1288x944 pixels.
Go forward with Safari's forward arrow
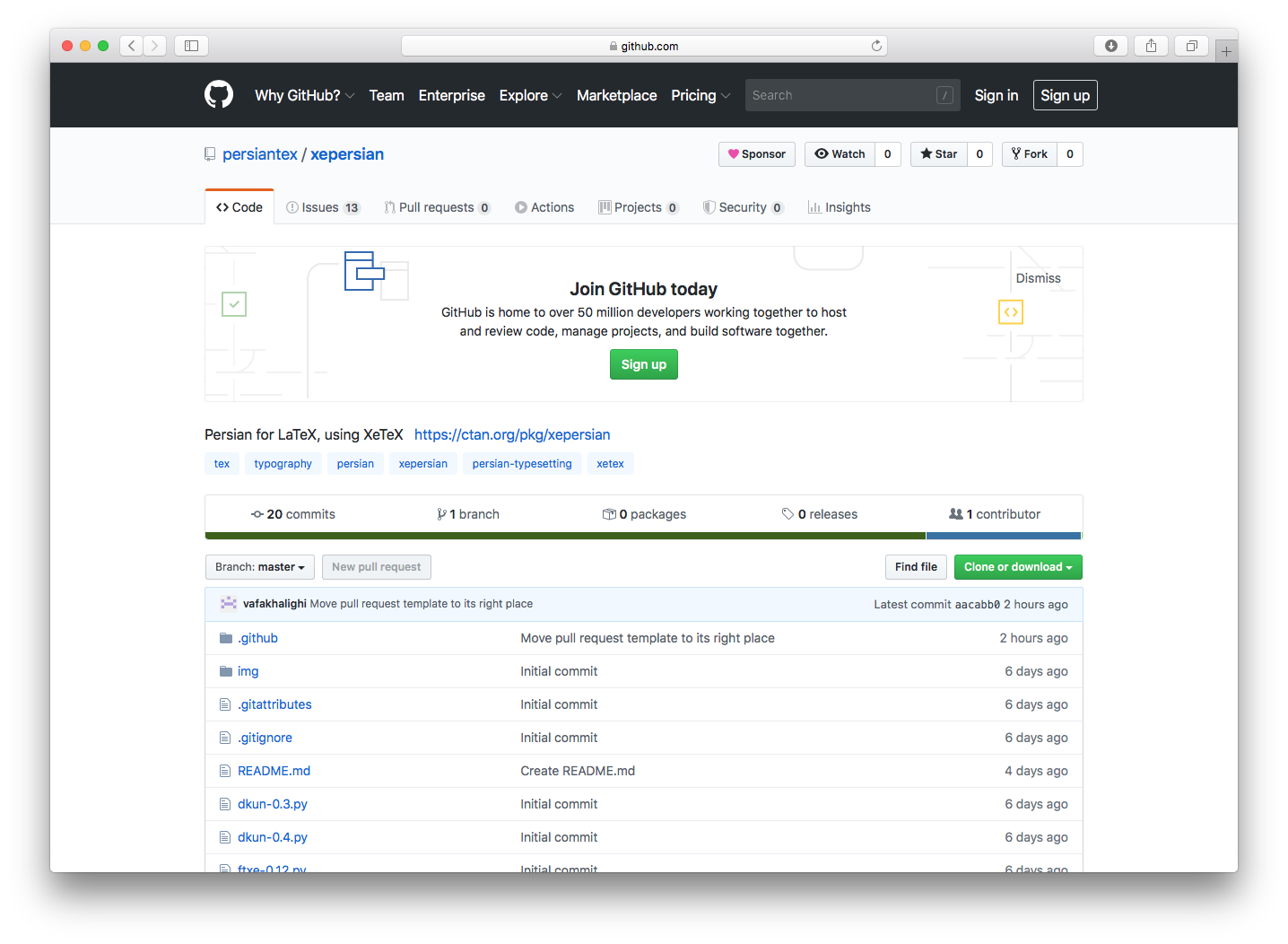pos(155,46)
